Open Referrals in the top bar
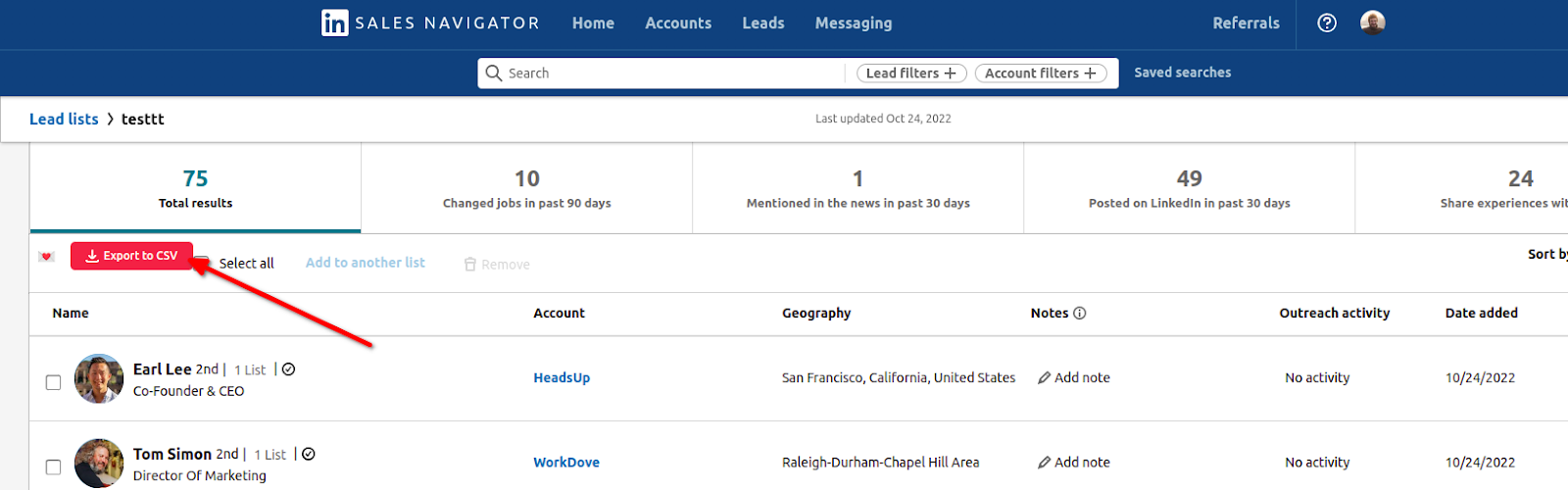Image resolution: width=1568 pixels, height=490 pixels. [1247, 23]
